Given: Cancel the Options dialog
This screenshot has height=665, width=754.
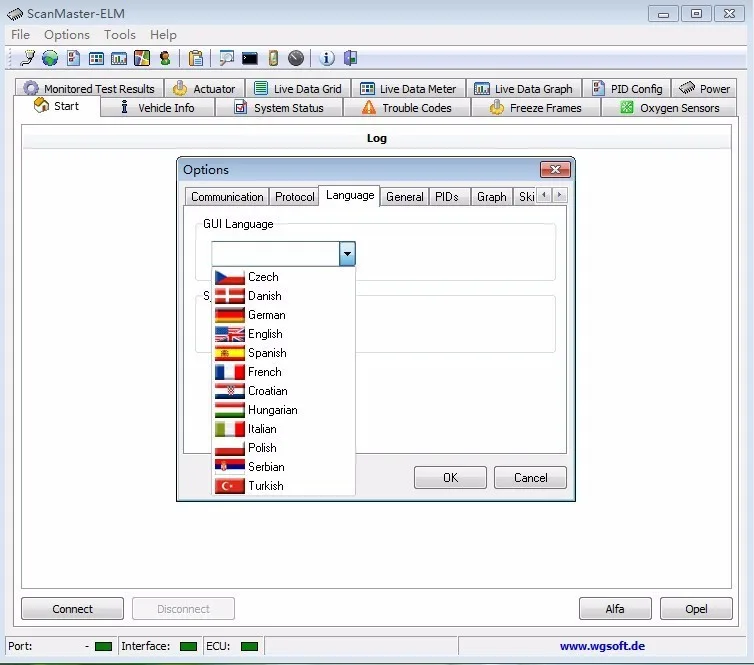Looking at the screenshot, I should tap(530, 477).
